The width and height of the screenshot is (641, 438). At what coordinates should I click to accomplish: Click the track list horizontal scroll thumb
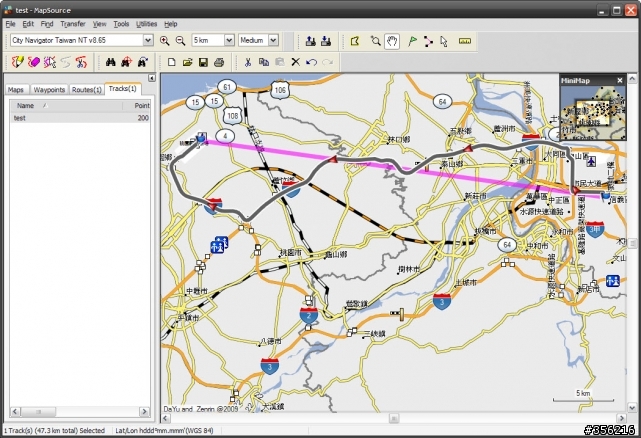38,411
